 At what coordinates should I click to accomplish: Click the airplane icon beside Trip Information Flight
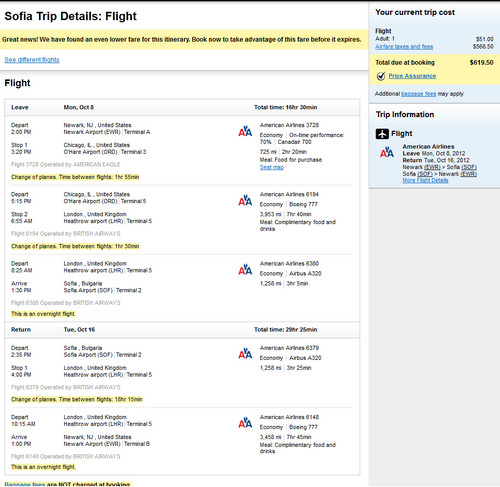[382, 134]
